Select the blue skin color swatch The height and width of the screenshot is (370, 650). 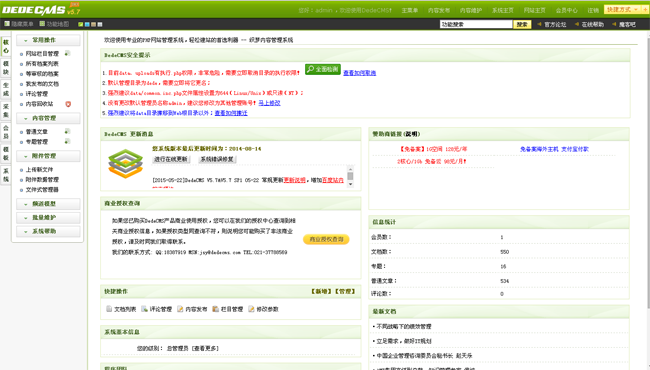click(87, 24)
